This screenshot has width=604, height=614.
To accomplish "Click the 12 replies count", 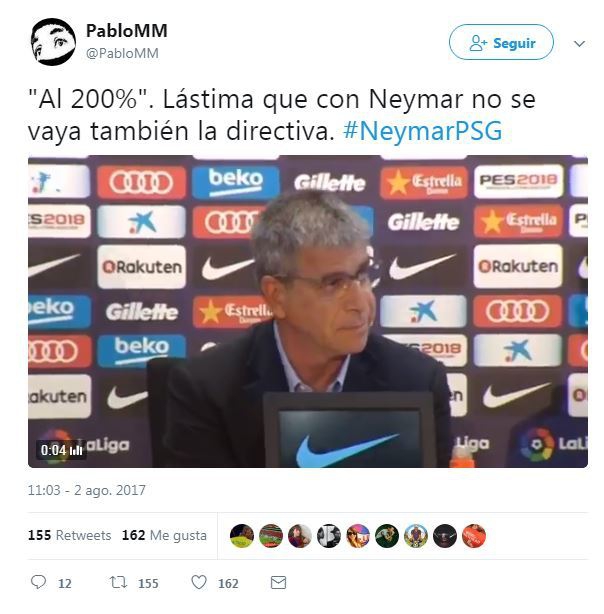I will click(65, 583).
